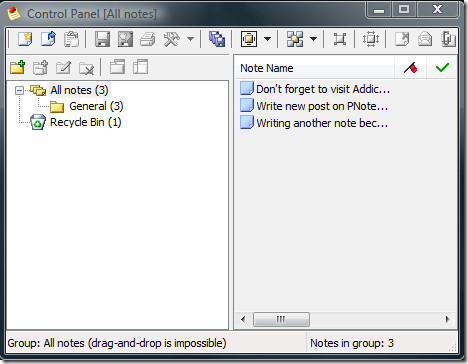This screenshot has height=364, width=468.
Task: Click the note icon beside "Writing another note"
Action: (x=247, y=122)
